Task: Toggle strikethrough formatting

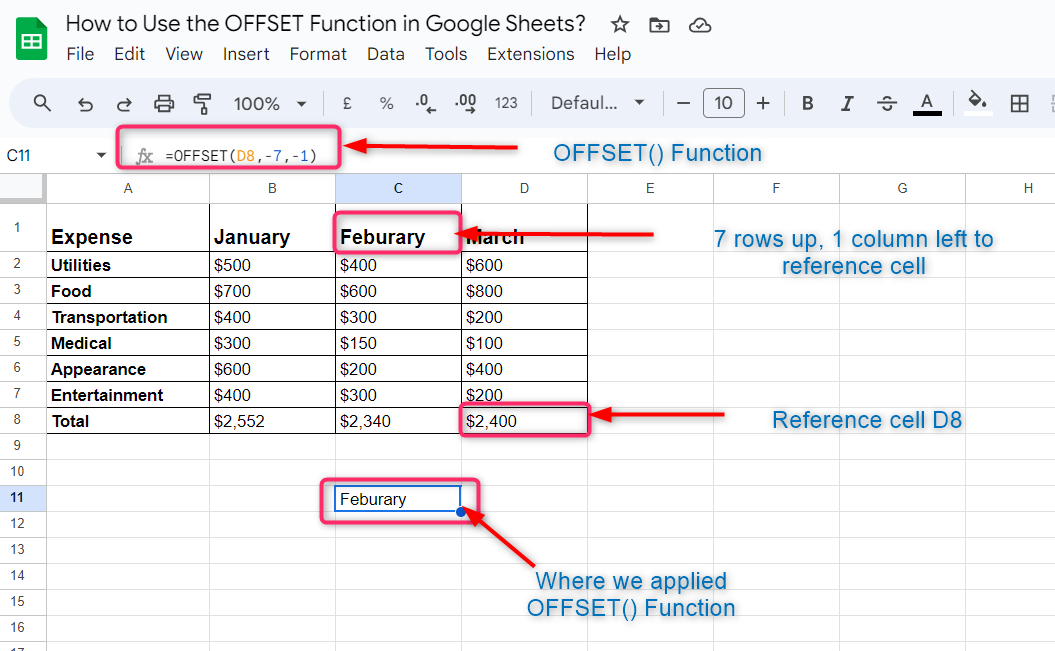Action: click(886, 103)
